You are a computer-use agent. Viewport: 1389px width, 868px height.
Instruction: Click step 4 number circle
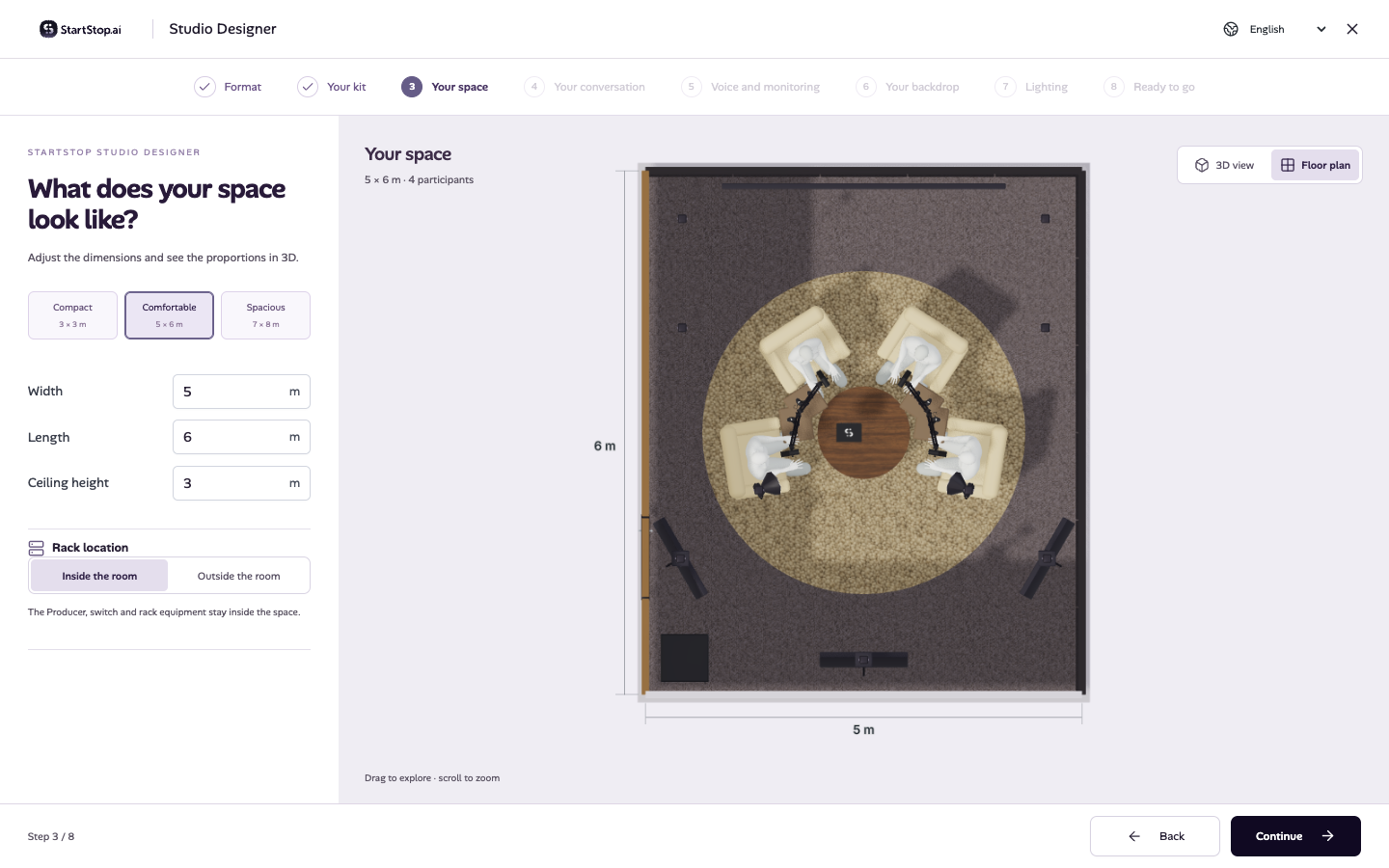[534, 87]
